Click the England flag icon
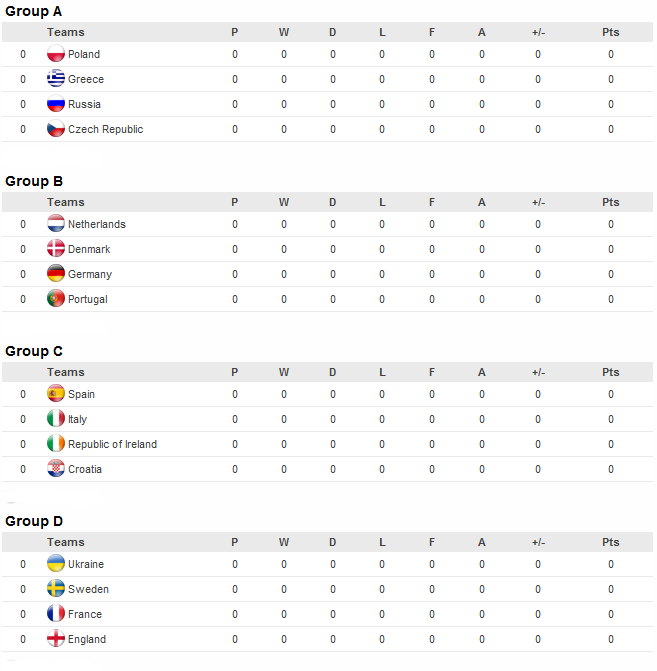This screenshot has height=671, width=657. (56, 638)
